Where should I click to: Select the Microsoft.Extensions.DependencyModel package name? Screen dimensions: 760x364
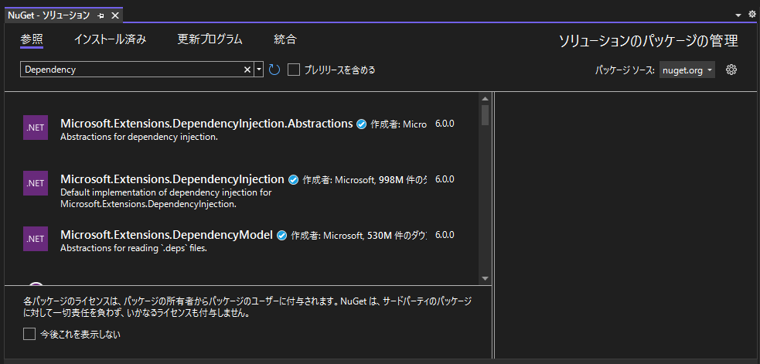167,235
